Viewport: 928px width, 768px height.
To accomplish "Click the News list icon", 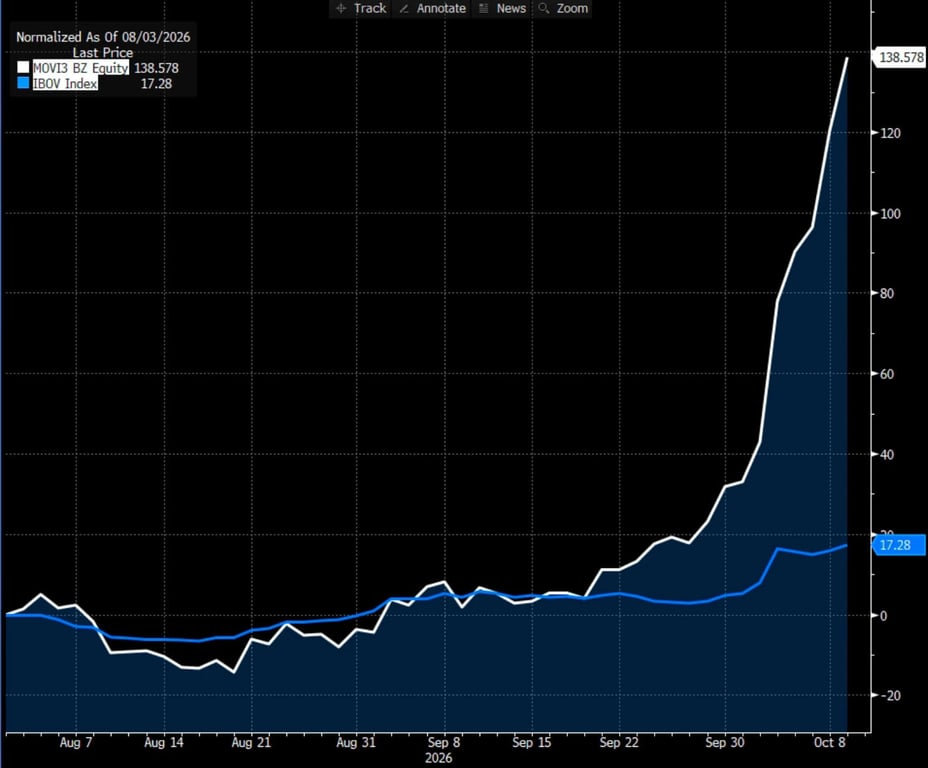I will tap(484, 8).
